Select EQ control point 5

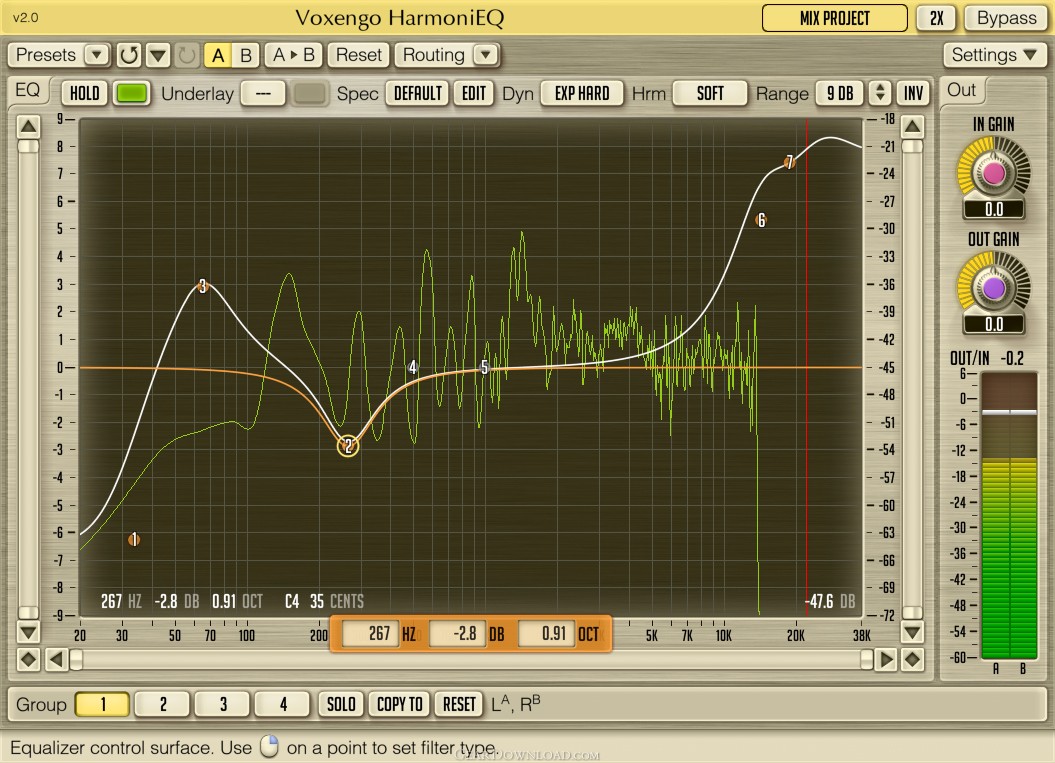coord(484,367)
